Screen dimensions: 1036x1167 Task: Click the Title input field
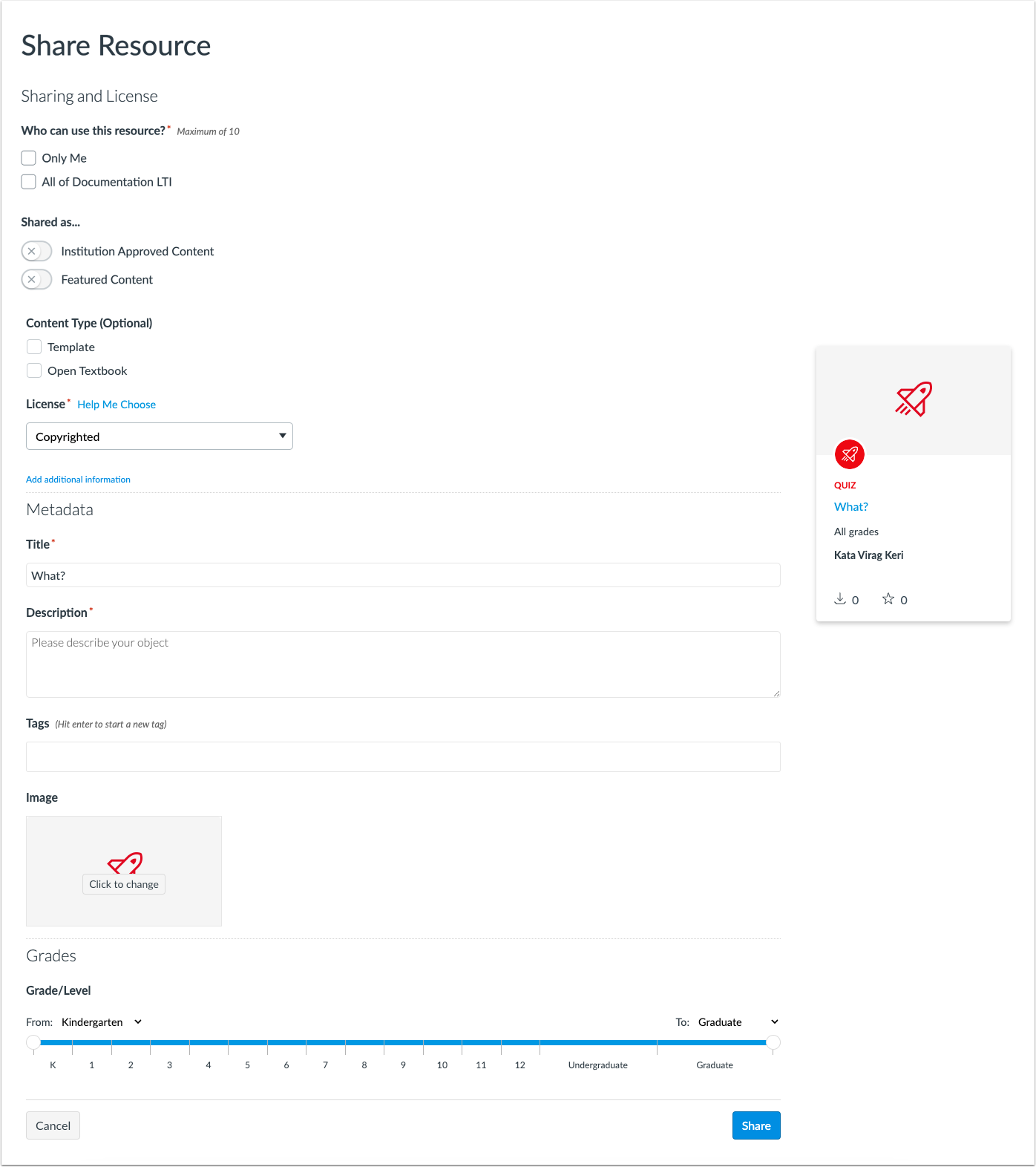(403, 575)
